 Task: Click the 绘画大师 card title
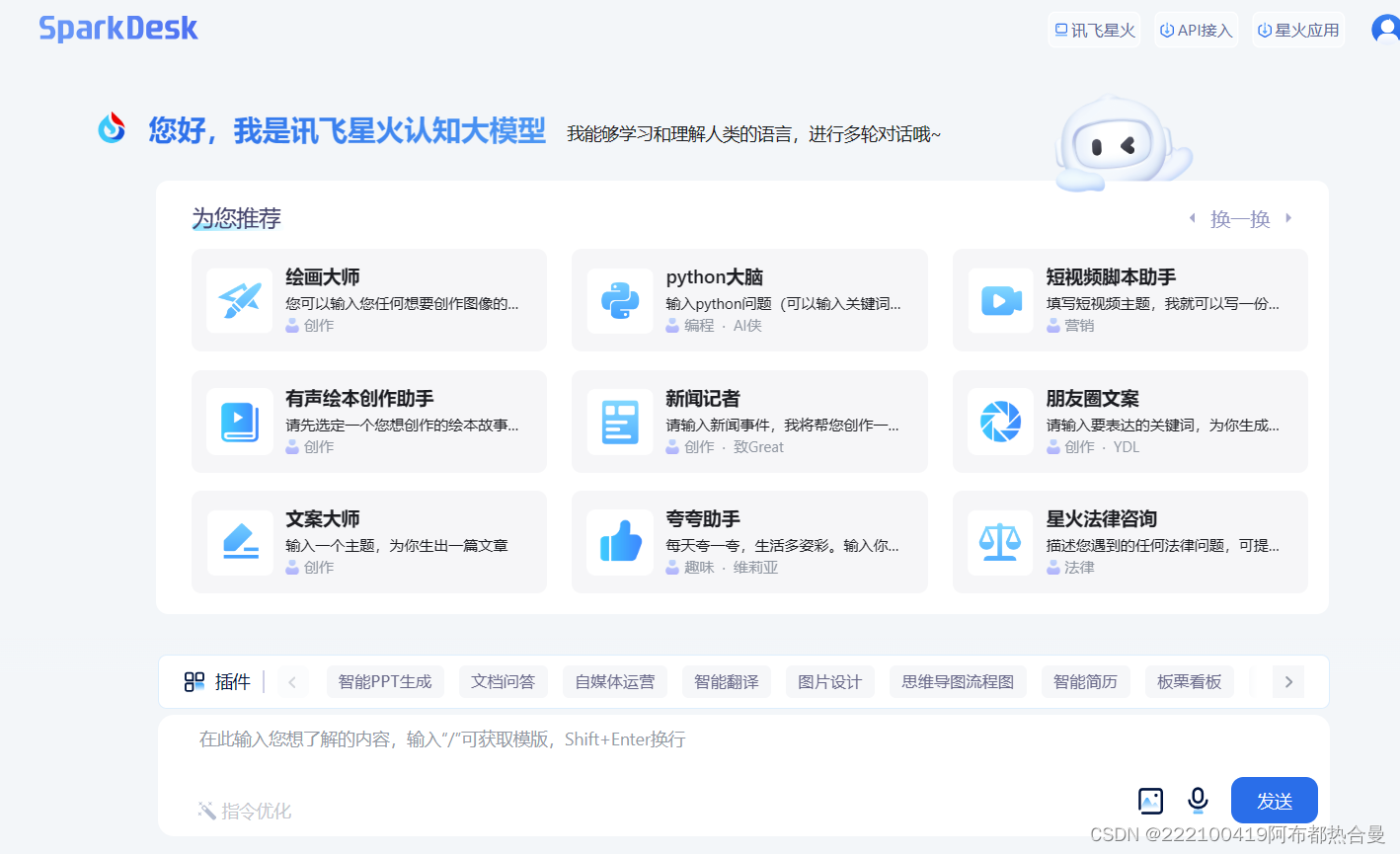point(323,277)
